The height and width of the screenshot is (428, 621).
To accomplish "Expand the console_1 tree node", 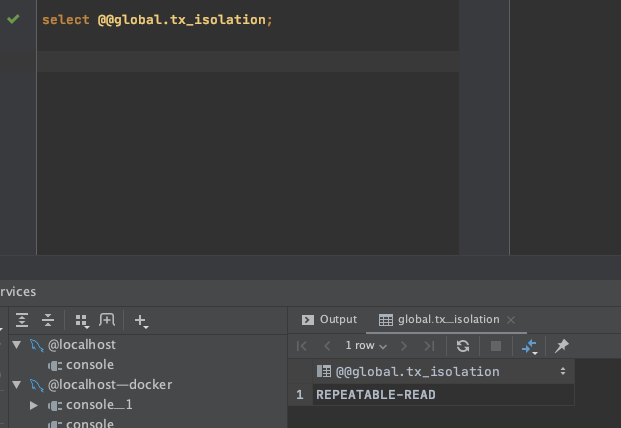I will pos(34,405).
